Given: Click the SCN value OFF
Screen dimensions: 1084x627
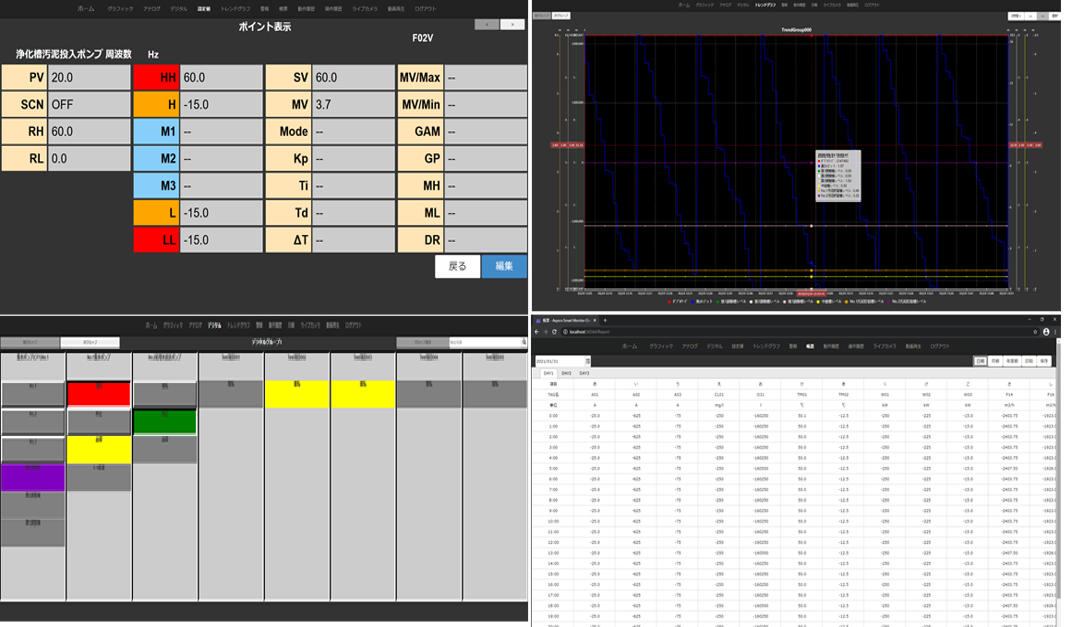Looking at the screenshot, I should pyautogui.click(x=89, y=104).
